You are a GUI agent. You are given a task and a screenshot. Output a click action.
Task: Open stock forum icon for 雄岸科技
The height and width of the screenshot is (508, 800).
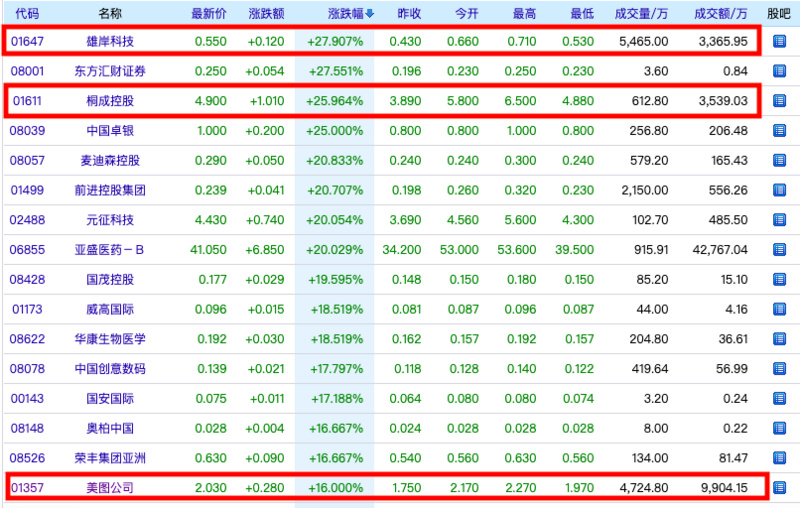point(779,41)
